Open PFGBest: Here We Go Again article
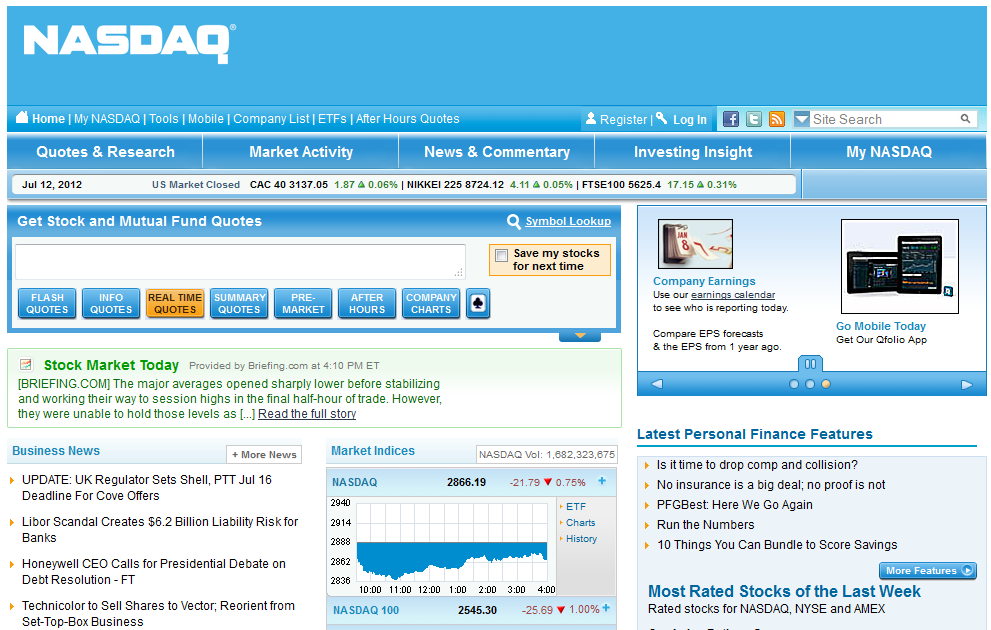Image resolution: width=991 pixels, height=630 pixels. click(734, 505)
